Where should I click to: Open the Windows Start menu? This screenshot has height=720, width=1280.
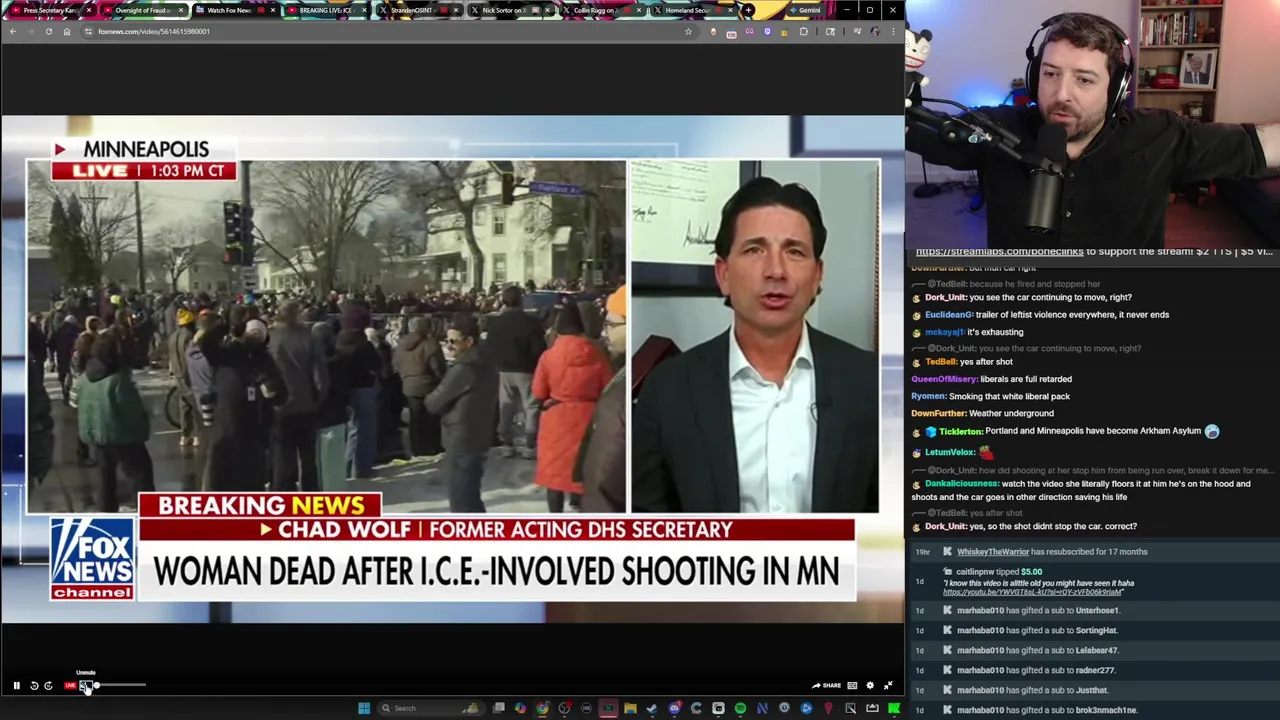coord(364,708)
